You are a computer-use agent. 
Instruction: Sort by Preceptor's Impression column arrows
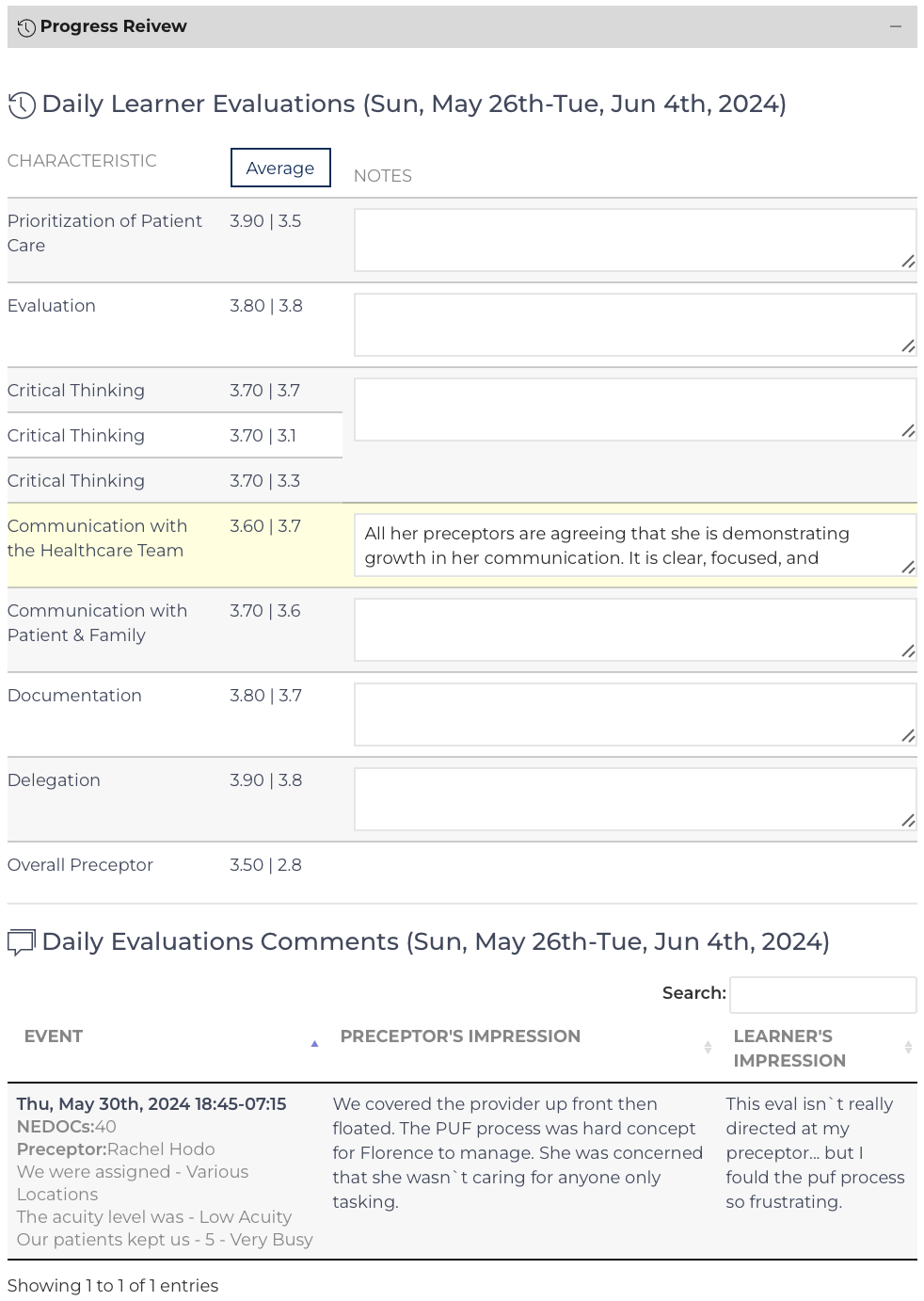click(708, 1047)
